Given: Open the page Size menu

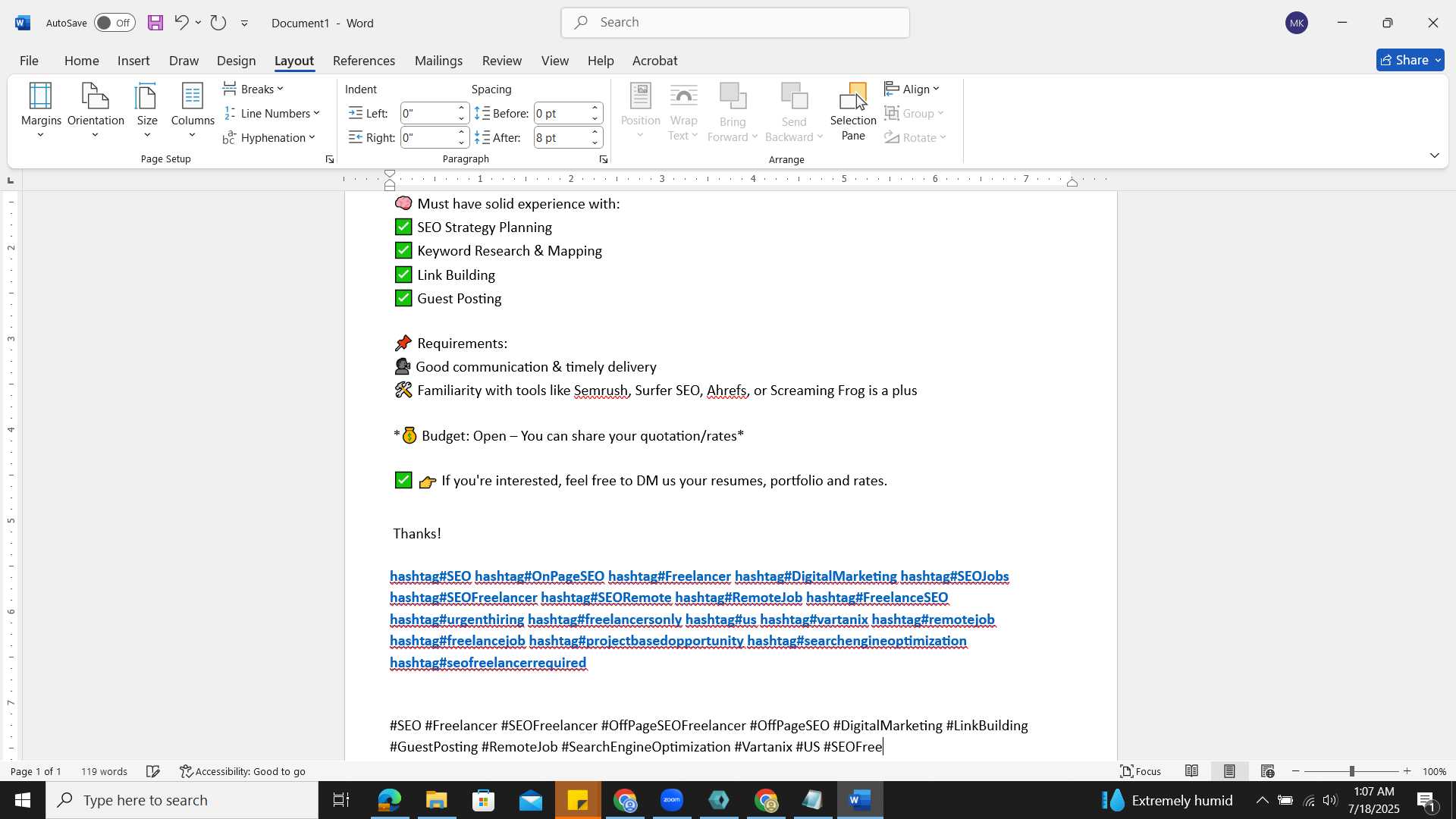Looking at the screenshot, I should 147,111.
